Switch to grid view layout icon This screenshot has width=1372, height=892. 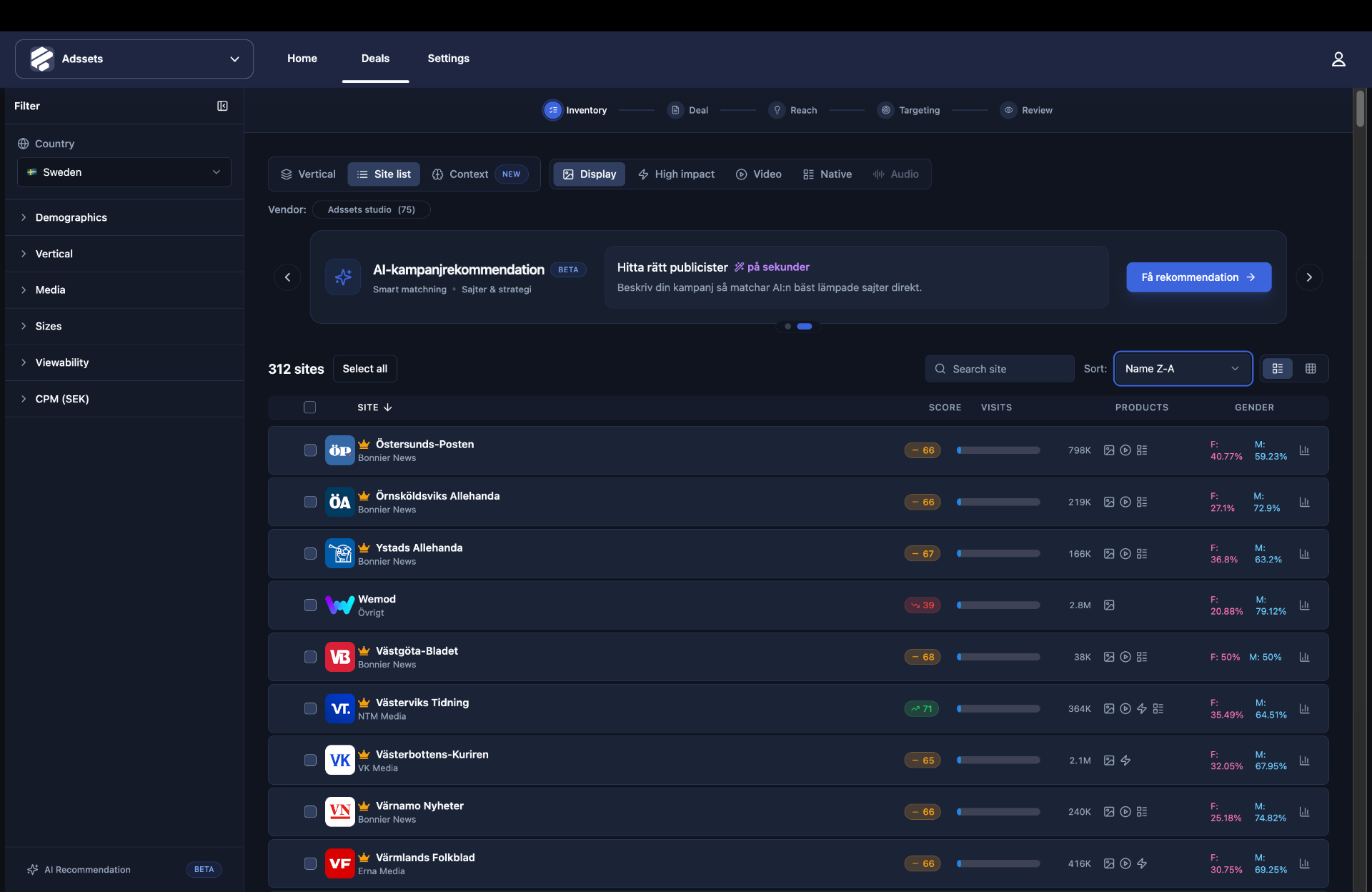click(1311, 369)
